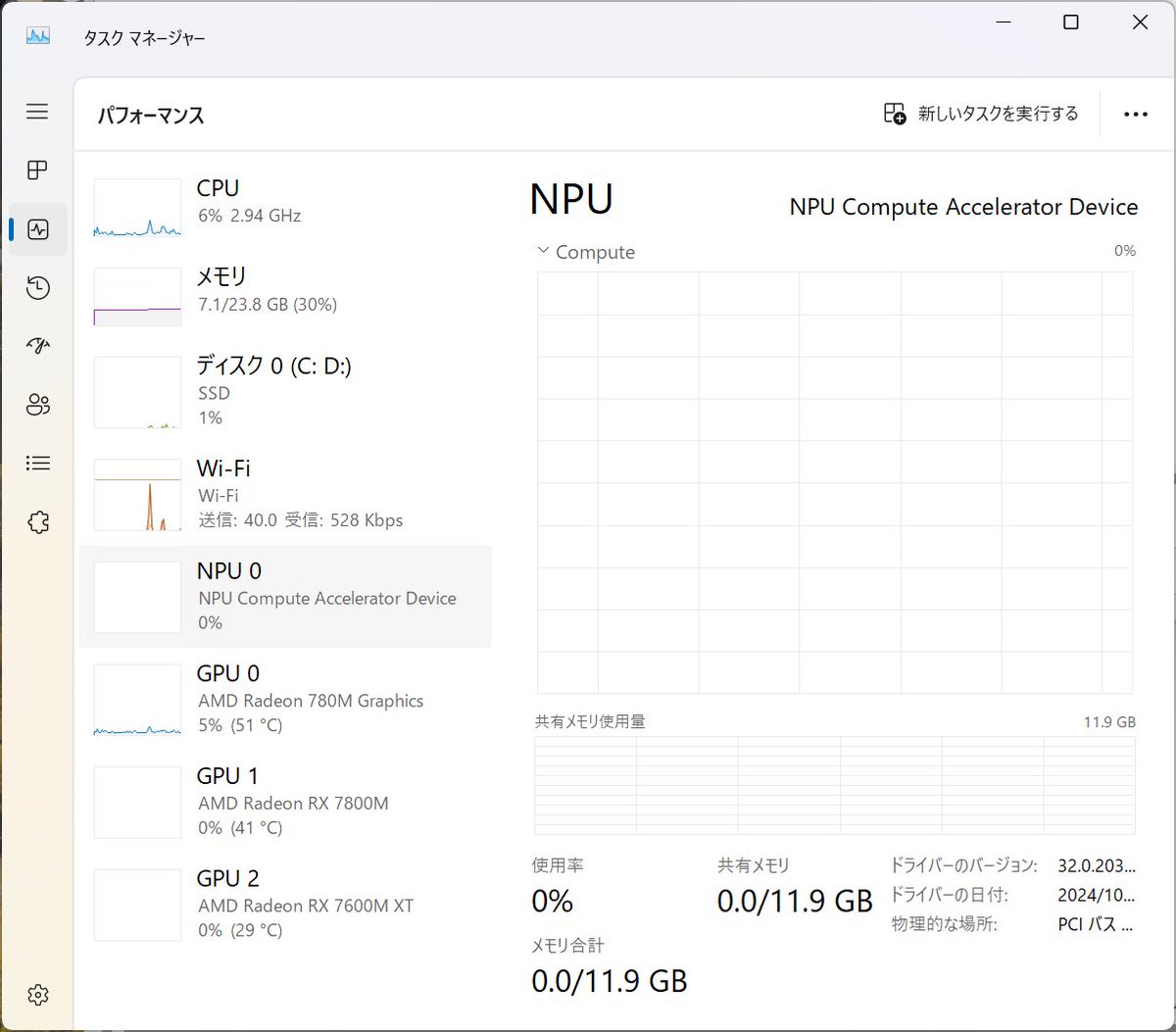The image size is (1176, 1032).
Task: Click the 7.1/23.8 GB (30%) memory text
Action: coord(267,305)
